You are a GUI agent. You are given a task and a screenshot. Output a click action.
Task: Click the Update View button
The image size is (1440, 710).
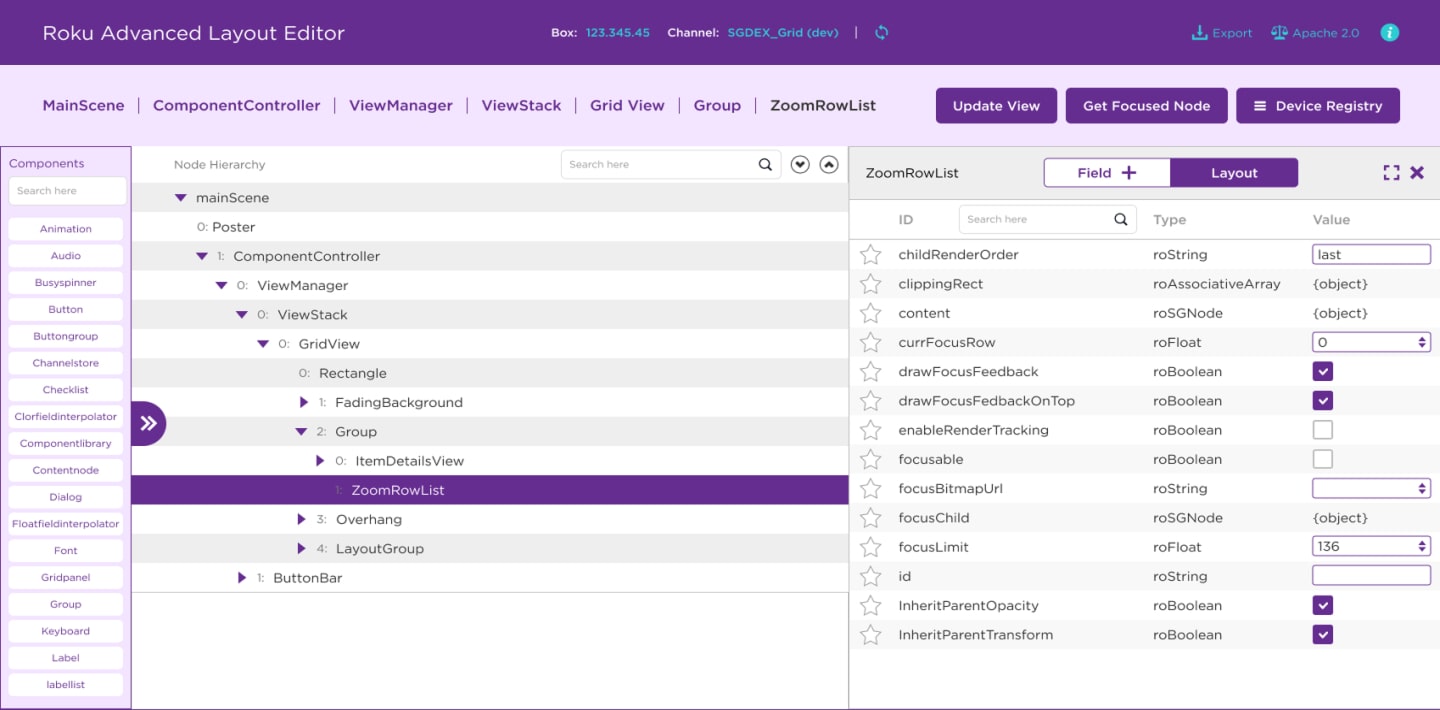point(996,105)
